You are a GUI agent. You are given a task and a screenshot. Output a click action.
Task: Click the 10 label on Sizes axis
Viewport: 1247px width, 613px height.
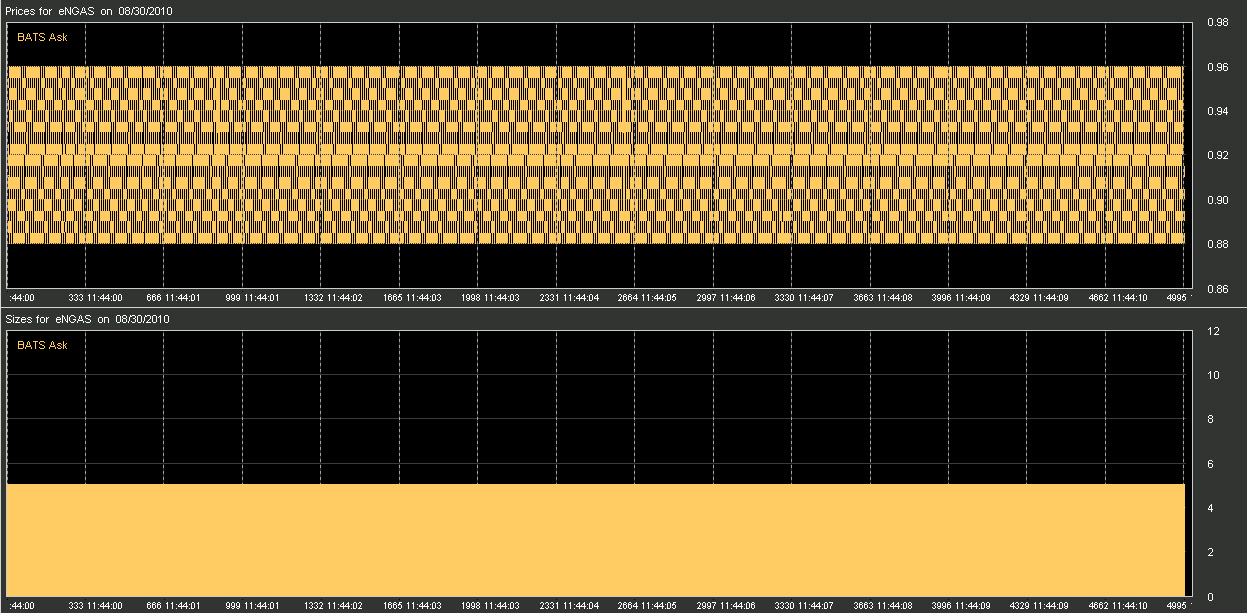point(1211,375)
